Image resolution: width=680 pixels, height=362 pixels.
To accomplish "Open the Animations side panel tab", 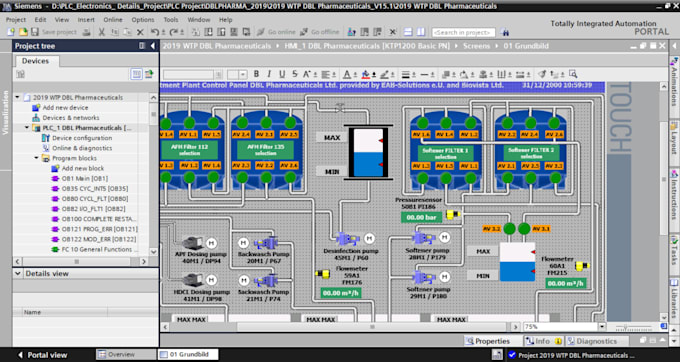I will tap(674, 82).
